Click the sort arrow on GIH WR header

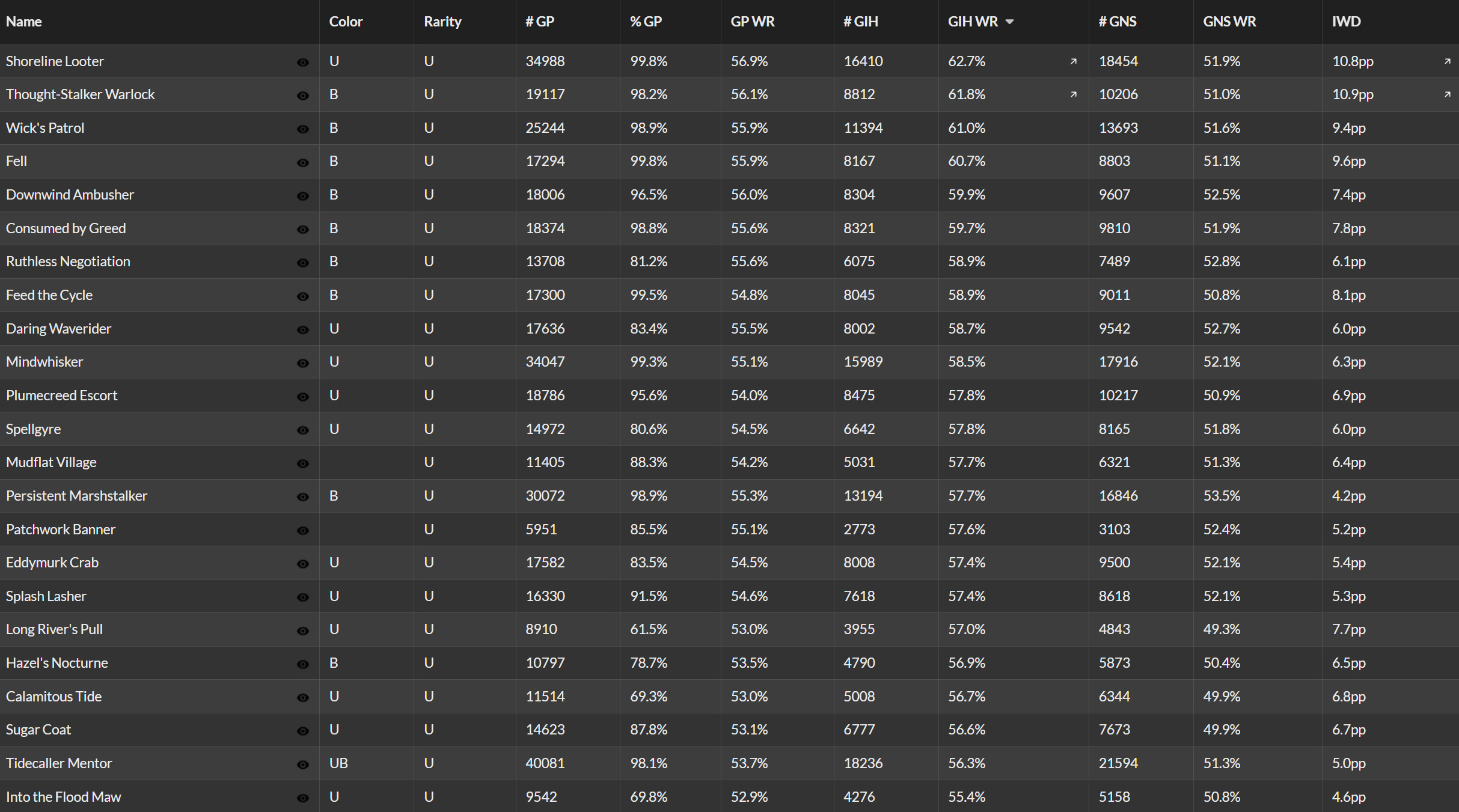coord(1010,22)
